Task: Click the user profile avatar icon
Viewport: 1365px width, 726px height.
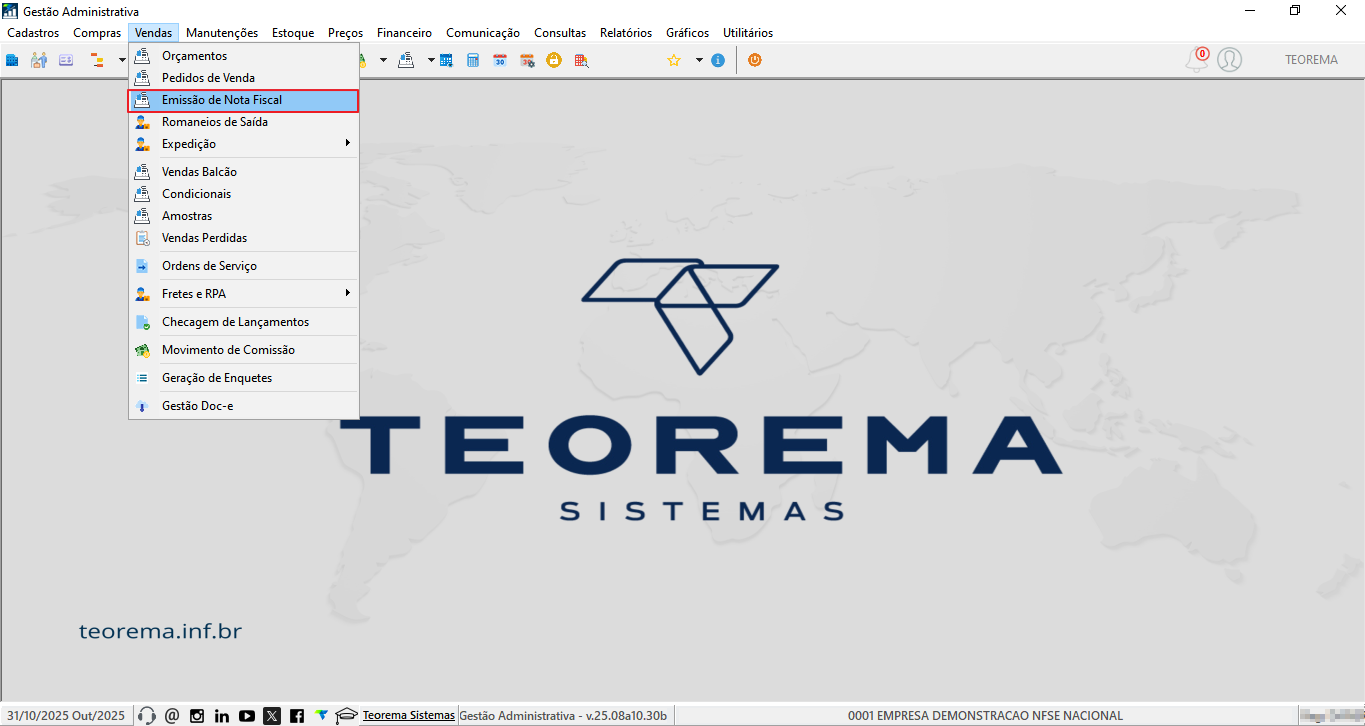Action: tap(1229, 60)
